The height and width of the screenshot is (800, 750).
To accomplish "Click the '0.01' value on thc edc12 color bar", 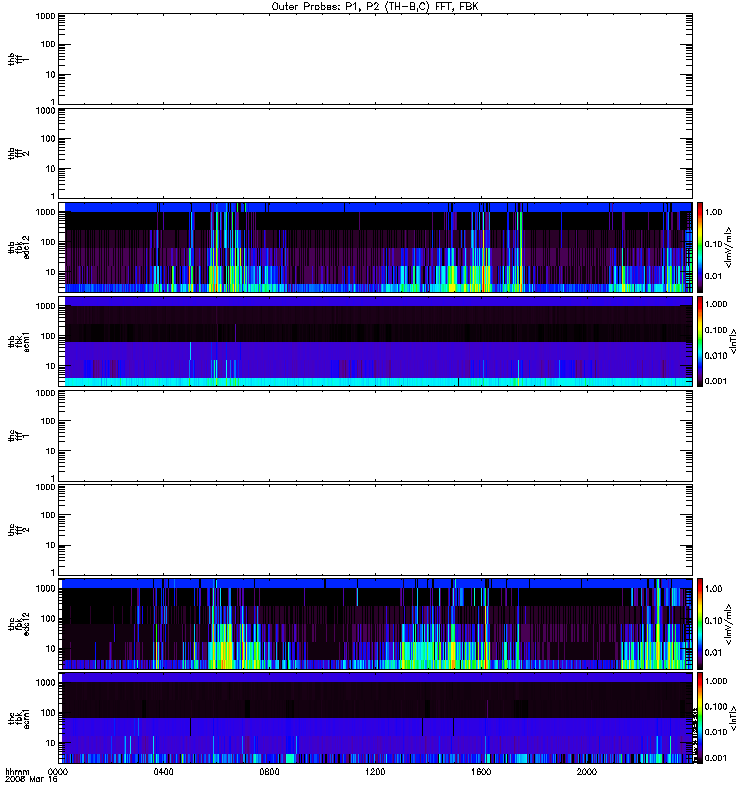I will (x=713, y=653).
